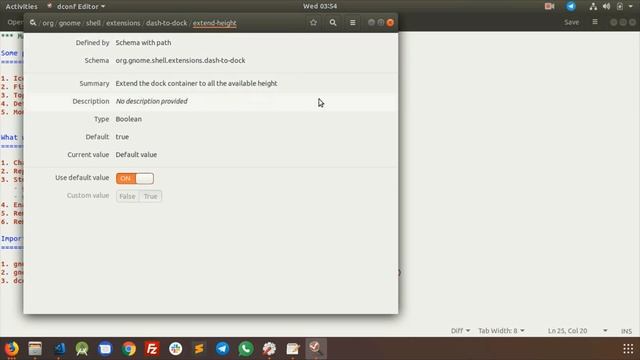Choose False custom value
Image resolution: width=640 pixels, height=360 pixels.
coord(127,196)
